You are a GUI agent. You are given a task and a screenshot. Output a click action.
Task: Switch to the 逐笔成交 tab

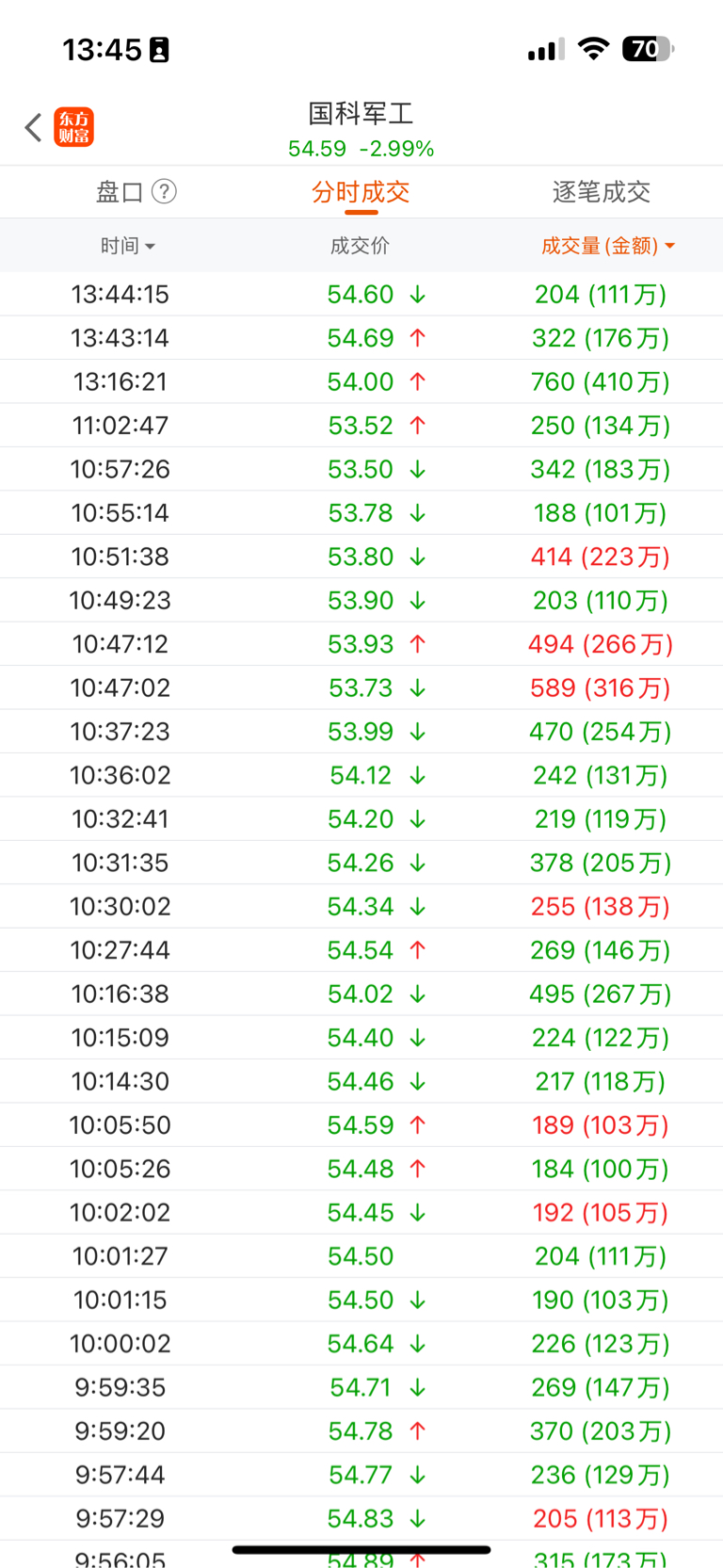tap(602, 192)
